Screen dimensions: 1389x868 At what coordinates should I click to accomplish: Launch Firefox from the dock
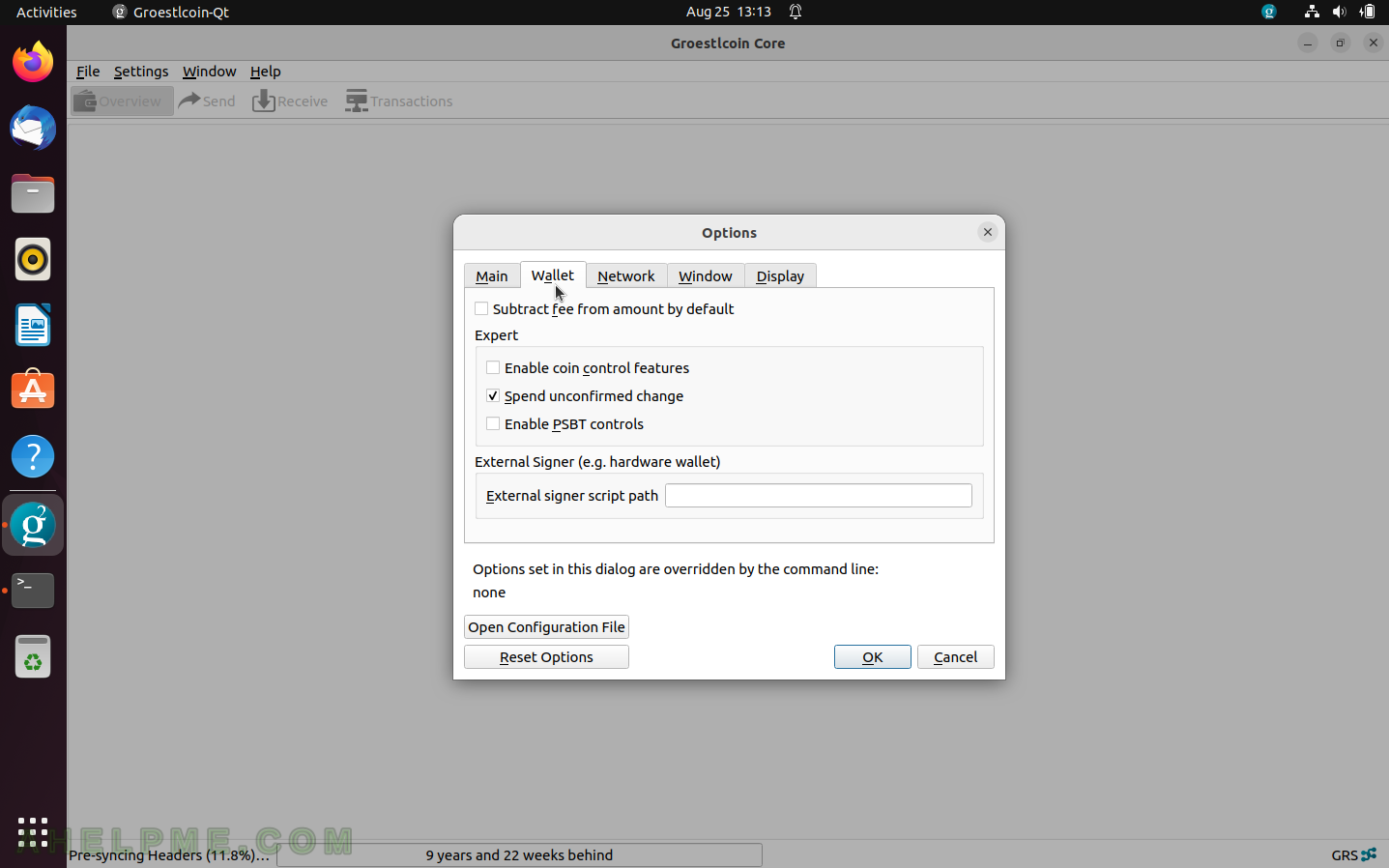pyautogui.click(x=33, y=63)
